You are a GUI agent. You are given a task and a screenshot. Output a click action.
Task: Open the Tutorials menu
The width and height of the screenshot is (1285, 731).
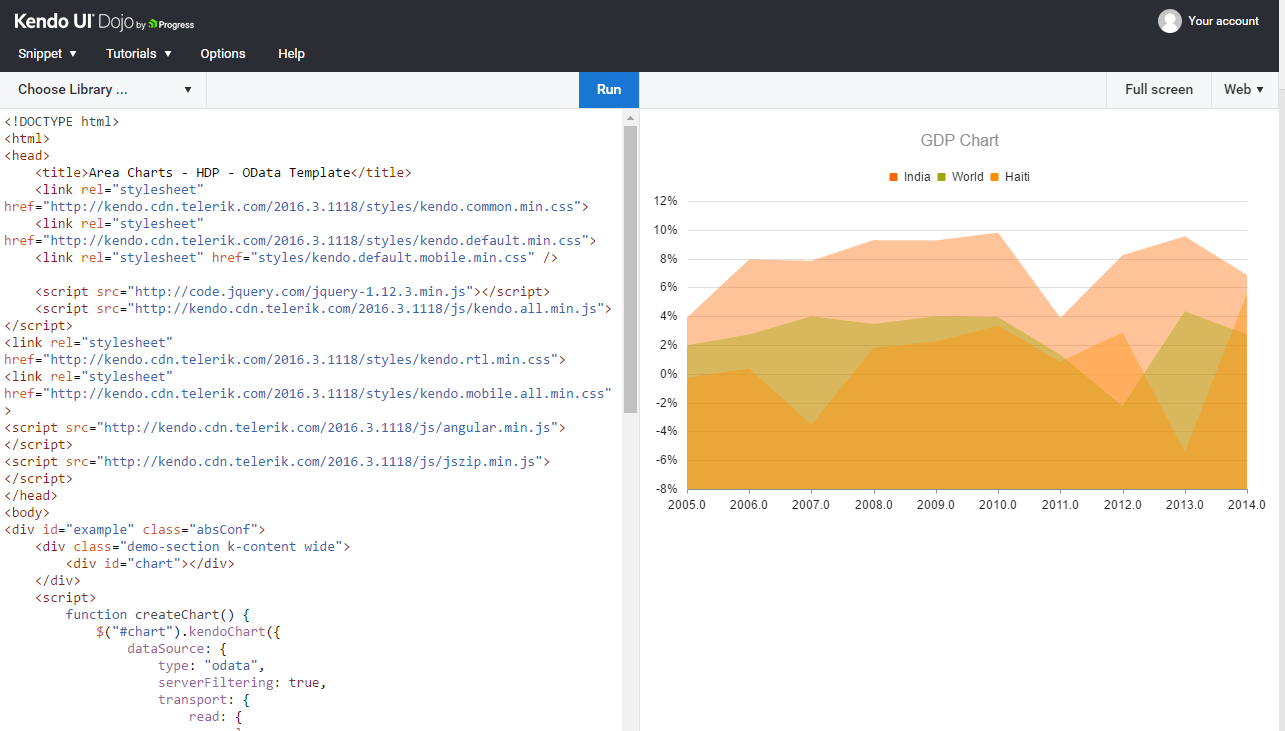pos(139,54)
